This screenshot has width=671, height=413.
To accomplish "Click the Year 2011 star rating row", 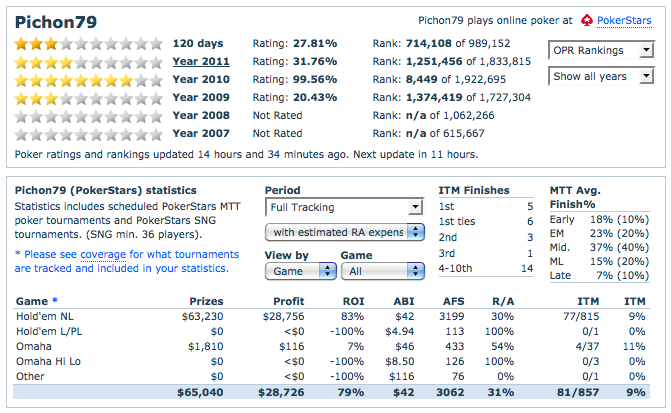I will pos(89,62).
